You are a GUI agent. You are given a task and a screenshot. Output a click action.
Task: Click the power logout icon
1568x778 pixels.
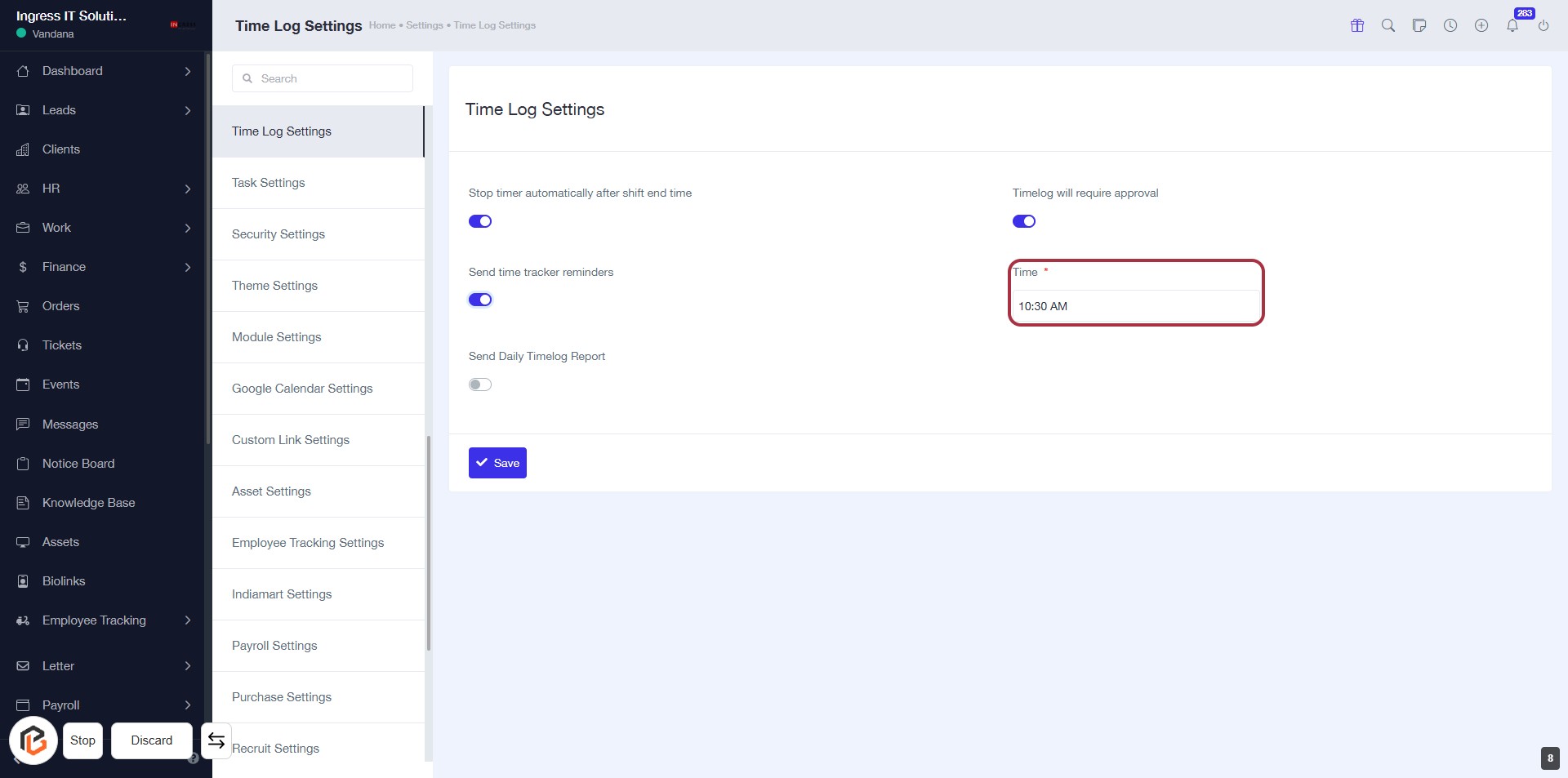1543,25
